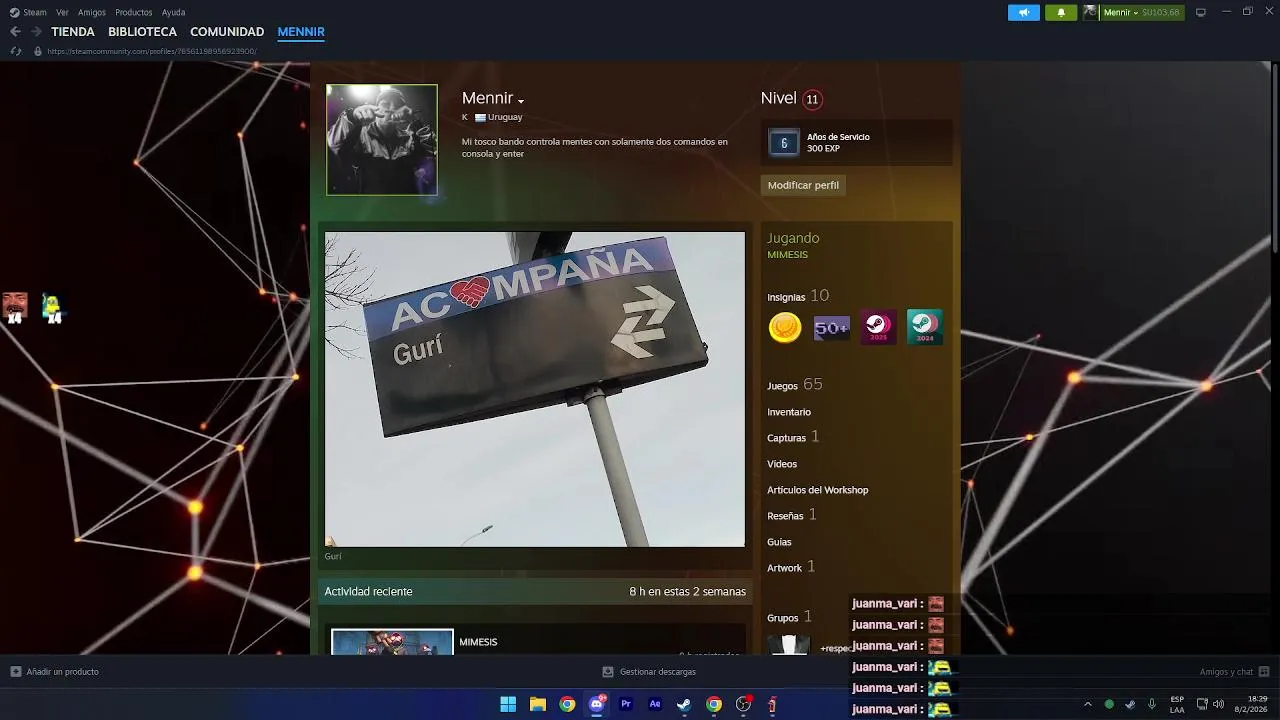Click the gold coin badge
1280x720 pixels.
click(785, 327)
